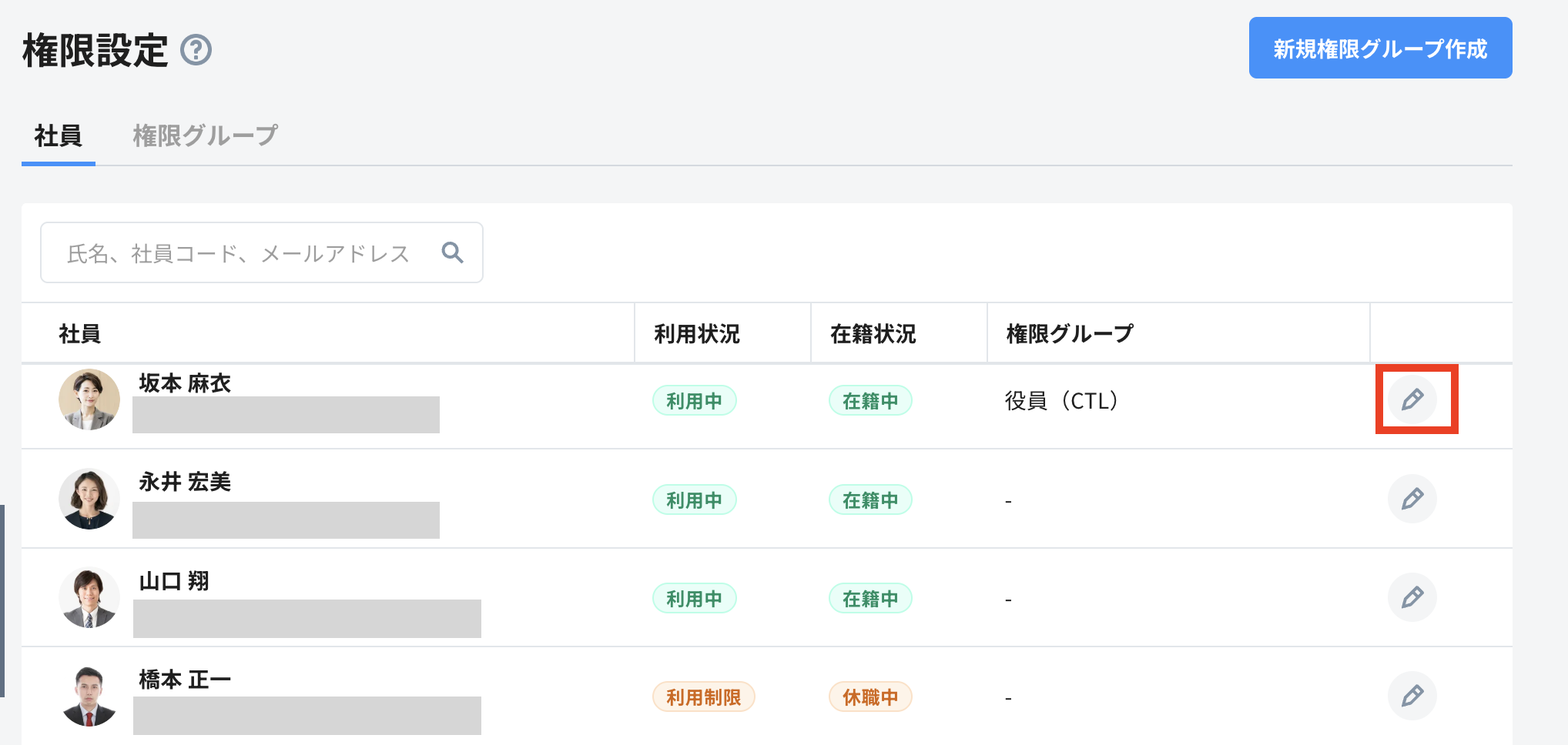Switch to the 社員 tab
The height and width of the screenshot is (745, 1568).
tap(59, 136)
